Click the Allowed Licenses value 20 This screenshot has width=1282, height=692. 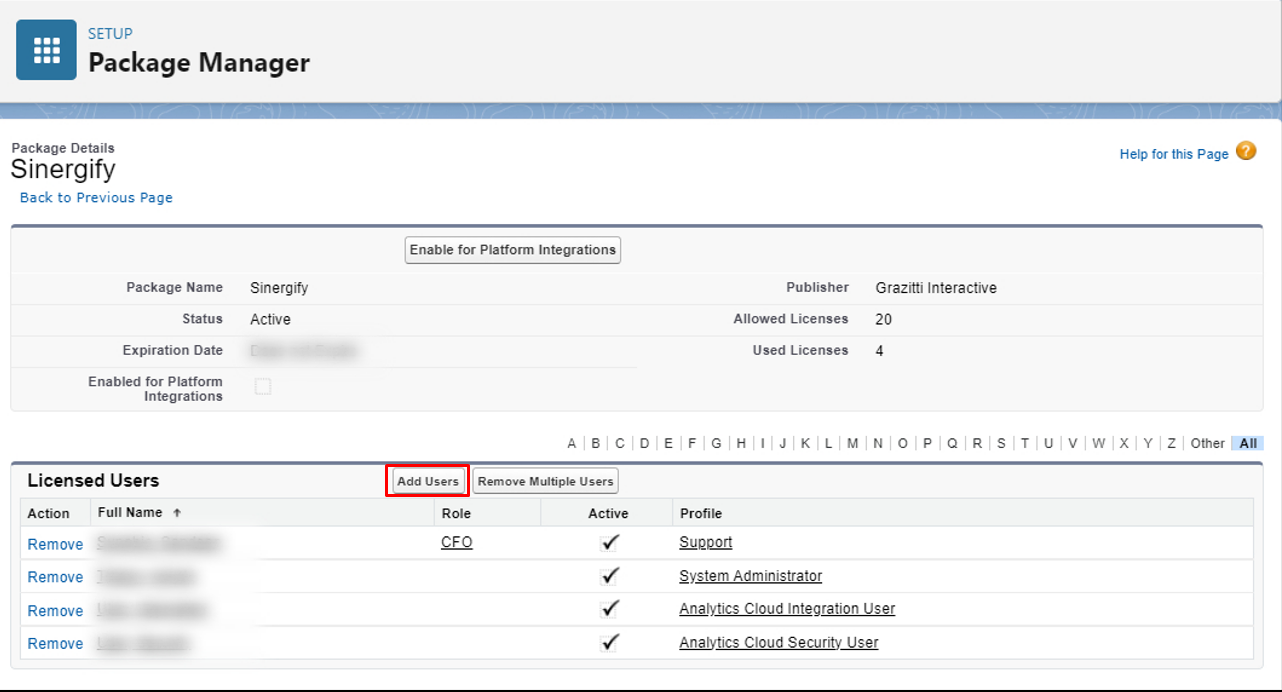(x=883, y=320)
